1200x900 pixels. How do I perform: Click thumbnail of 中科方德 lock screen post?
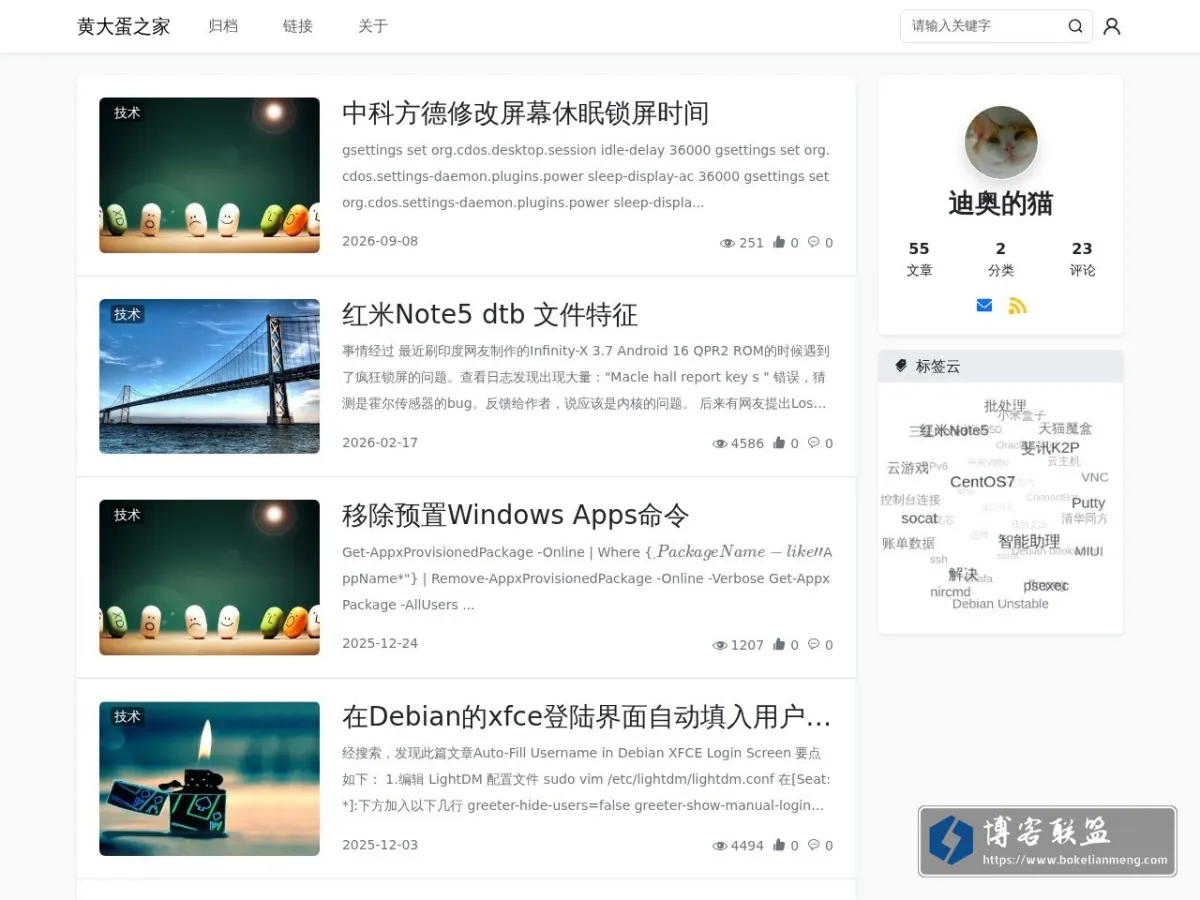[x=209, y=175]
